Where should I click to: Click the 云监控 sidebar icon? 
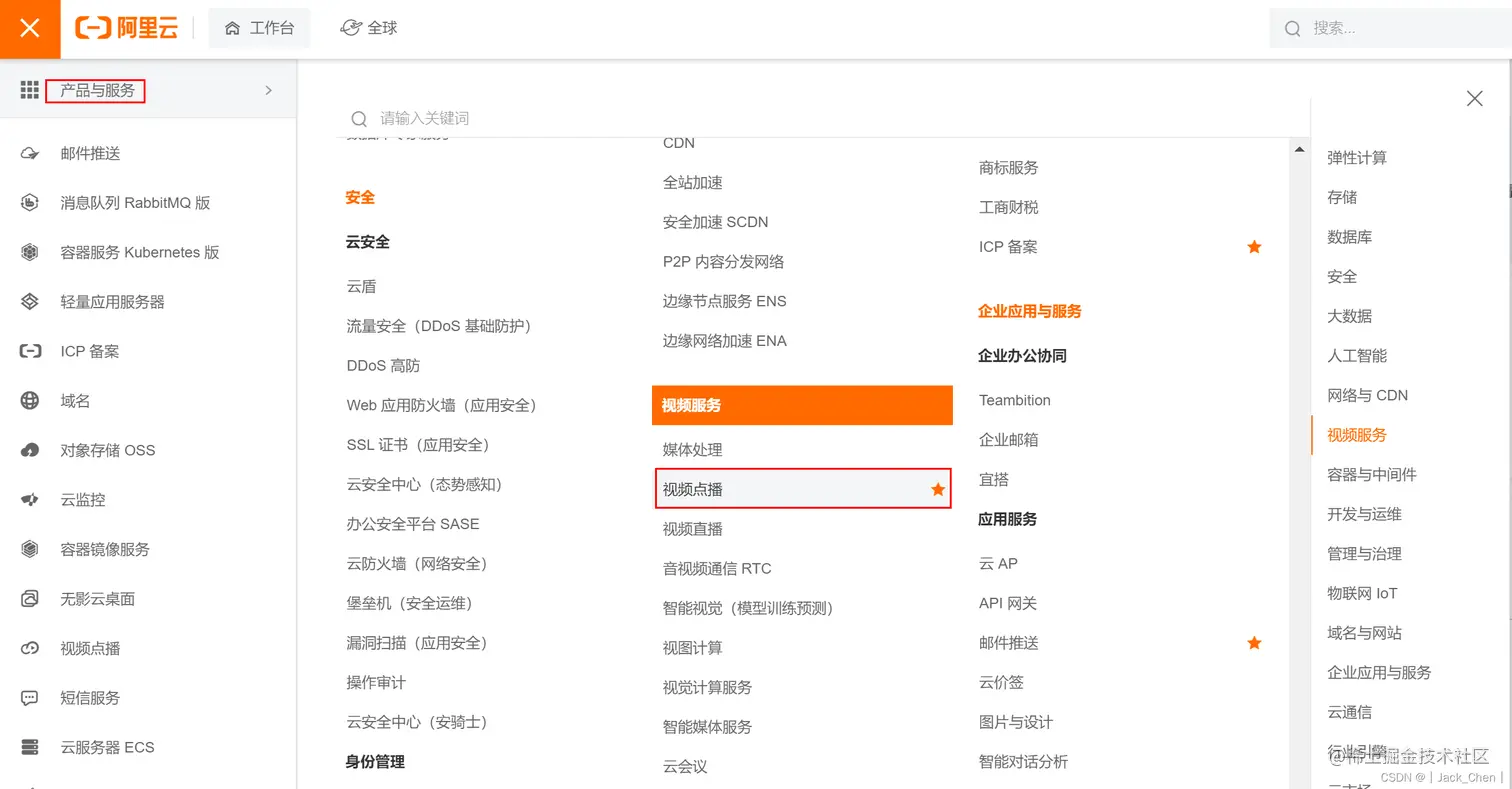[x=29, y=500]
